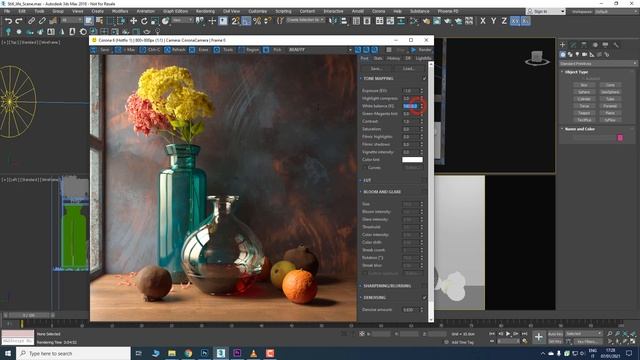Click the Mirror tool icon
Viewport: 640px width, 360px height.
(x=333, y=20)
